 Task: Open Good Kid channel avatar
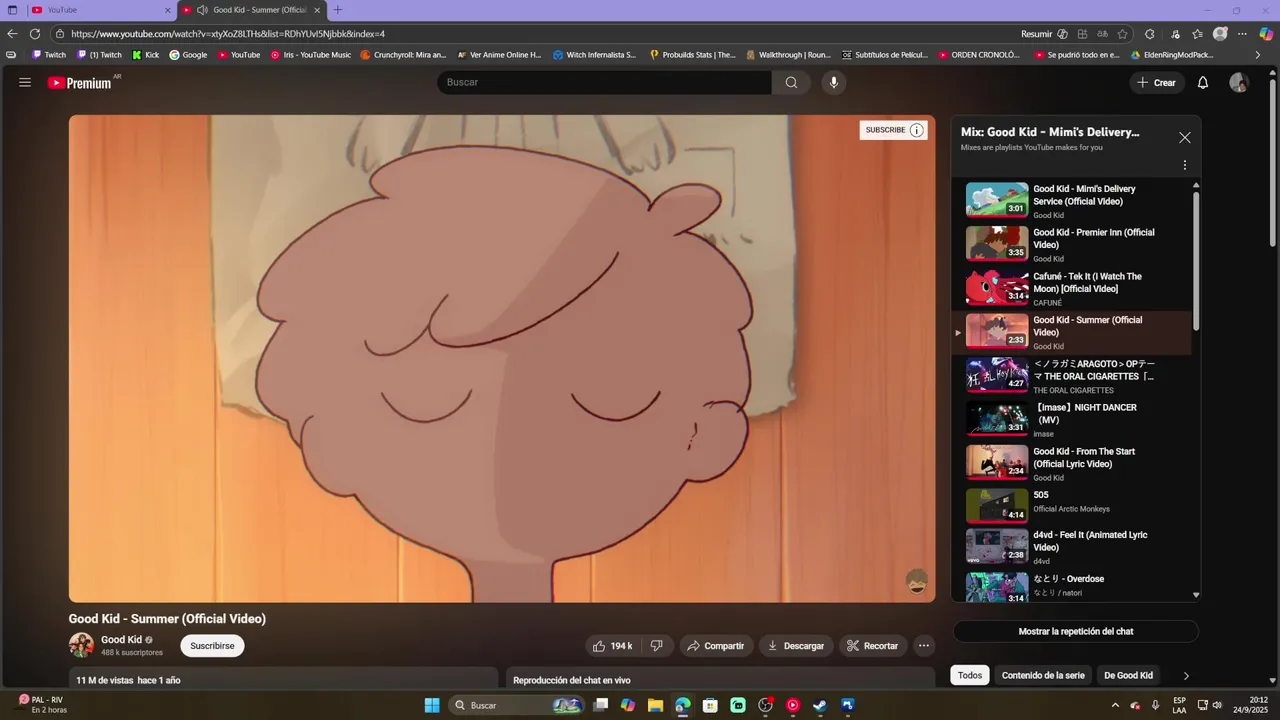click(81, 645)
